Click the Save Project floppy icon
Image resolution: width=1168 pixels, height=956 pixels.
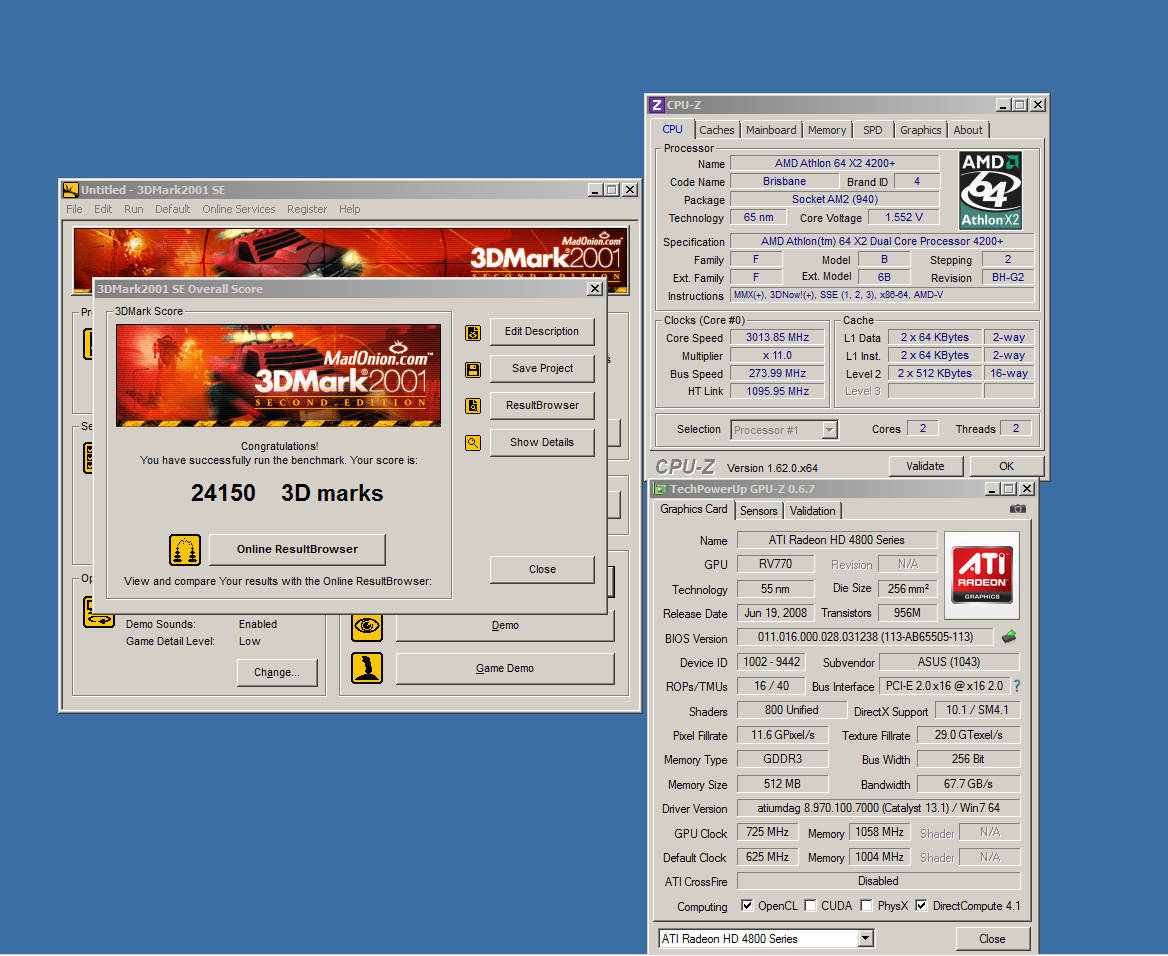click(473, 370)
